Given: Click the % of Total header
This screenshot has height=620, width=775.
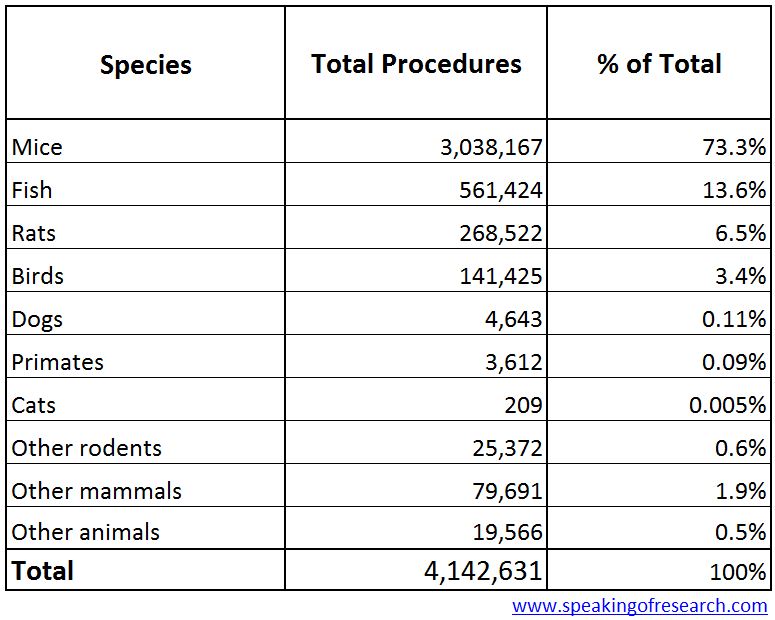Looking at the screenshot, I should [x=659, y=64].
